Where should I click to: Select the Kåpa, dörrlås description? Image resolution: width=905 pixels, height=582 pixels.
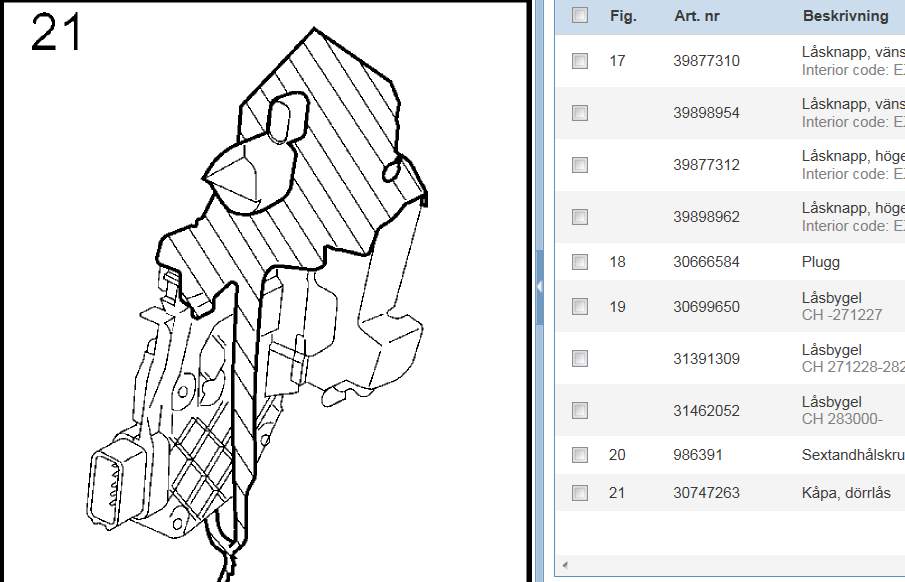(845, 493)
